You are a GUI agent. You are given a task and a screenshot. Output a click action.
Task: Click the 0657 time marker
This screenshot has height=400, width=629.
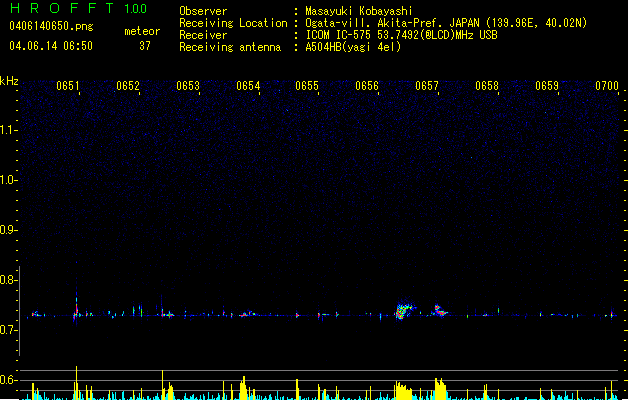(x=427, y=86)
